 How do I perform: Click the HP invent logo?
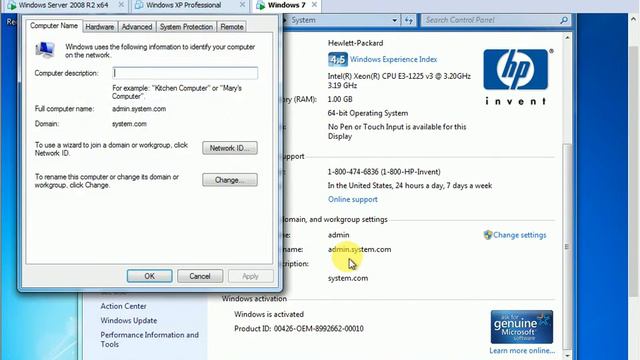tap(516, 77)
